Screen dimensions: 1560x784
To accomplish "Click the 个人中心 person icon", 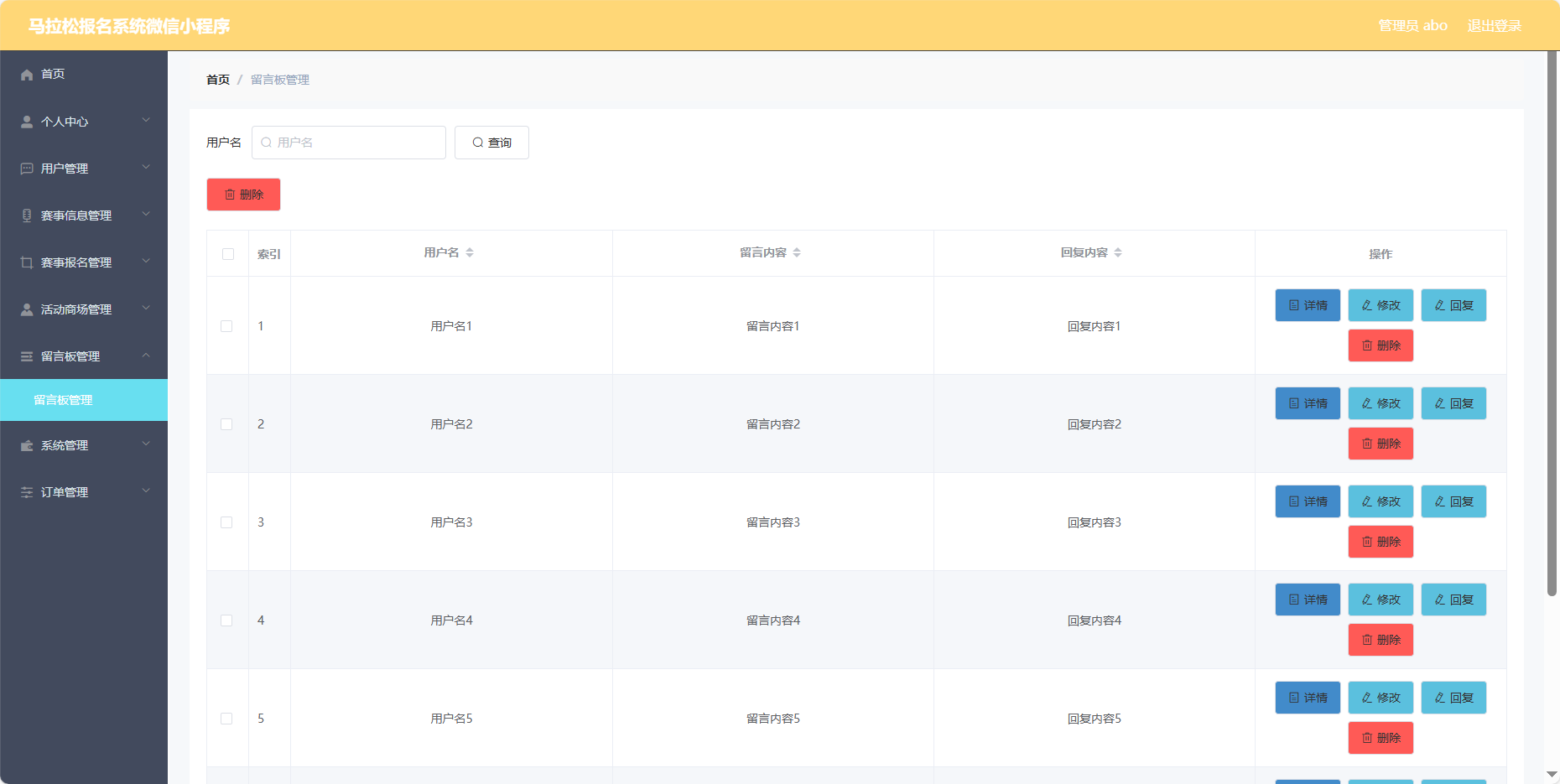I will pos(27,122).
